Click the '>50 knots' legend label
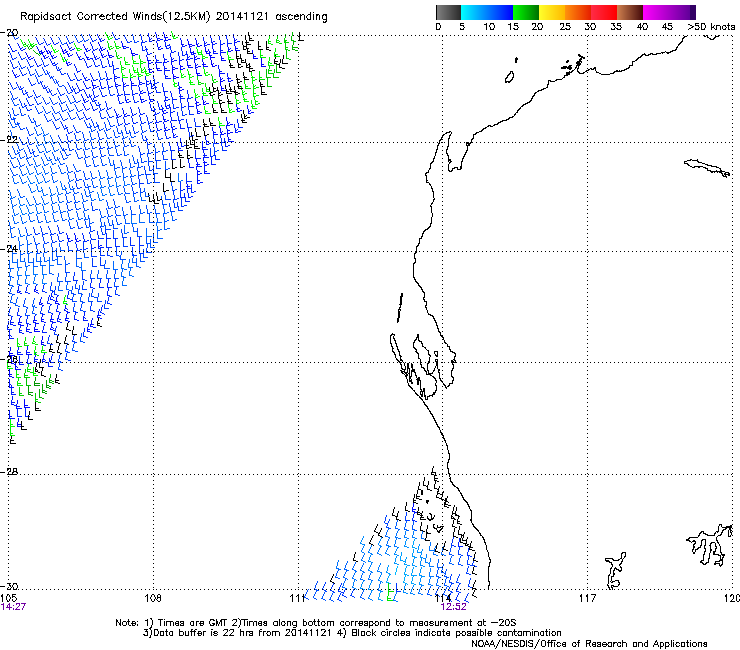 point(711,27)
